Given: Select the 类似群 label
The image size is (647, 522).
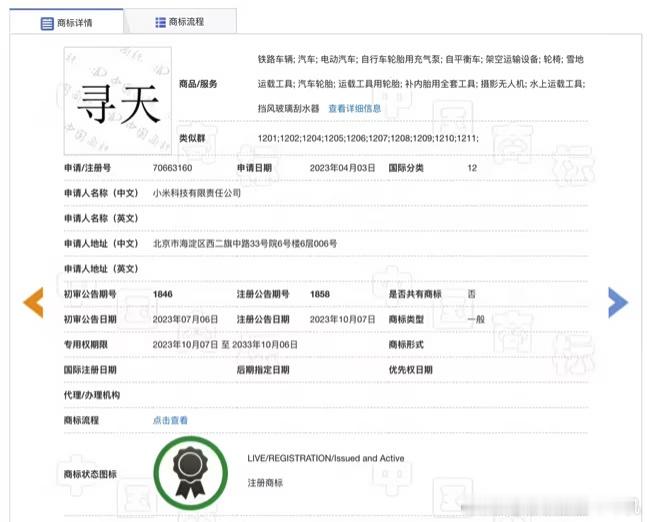Looking at the screenshot, I should pyautogui.click(x=192, y=138).
